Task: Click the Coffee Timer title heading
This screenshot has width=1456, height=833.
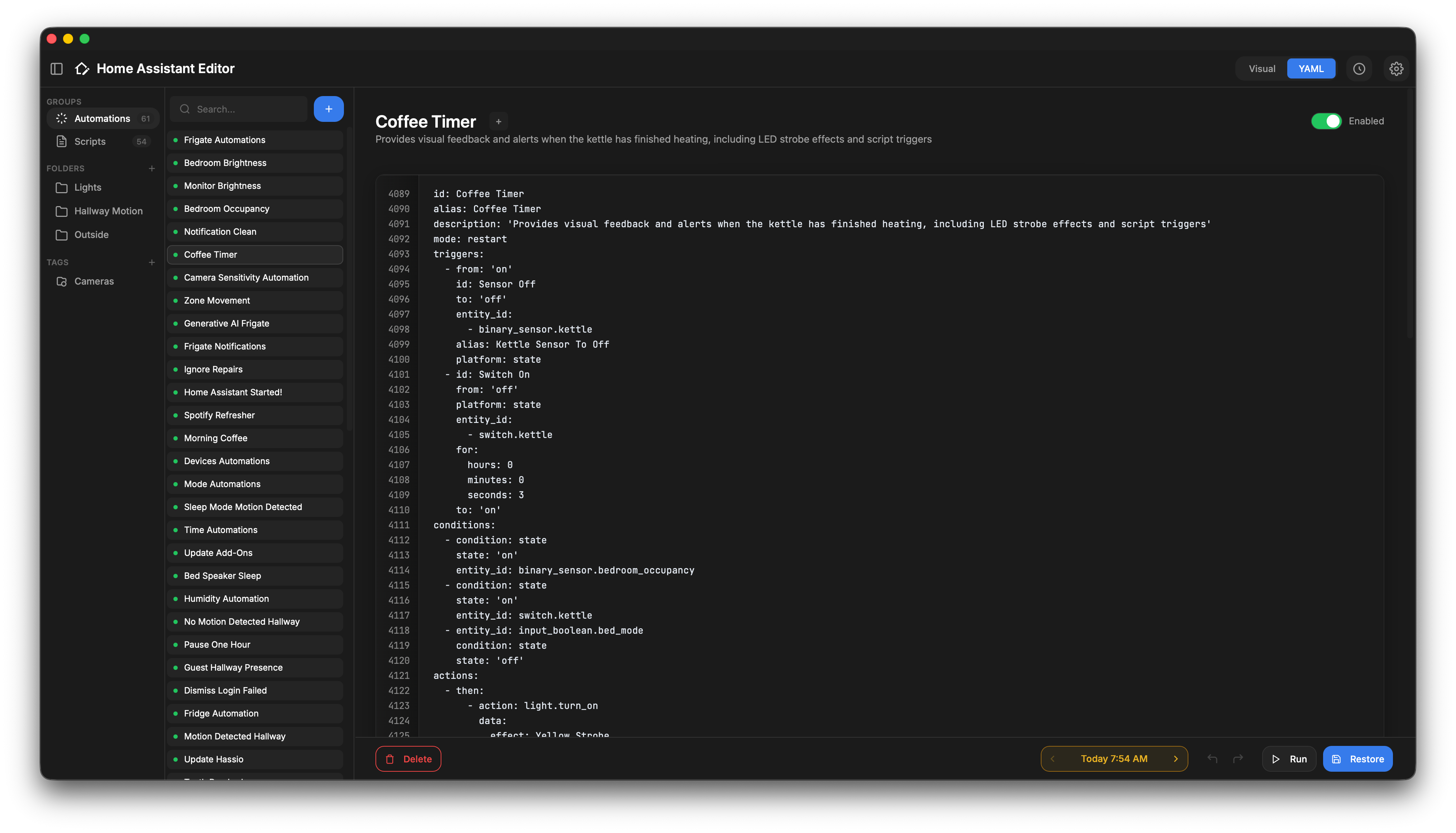Action: pos(426,121)
